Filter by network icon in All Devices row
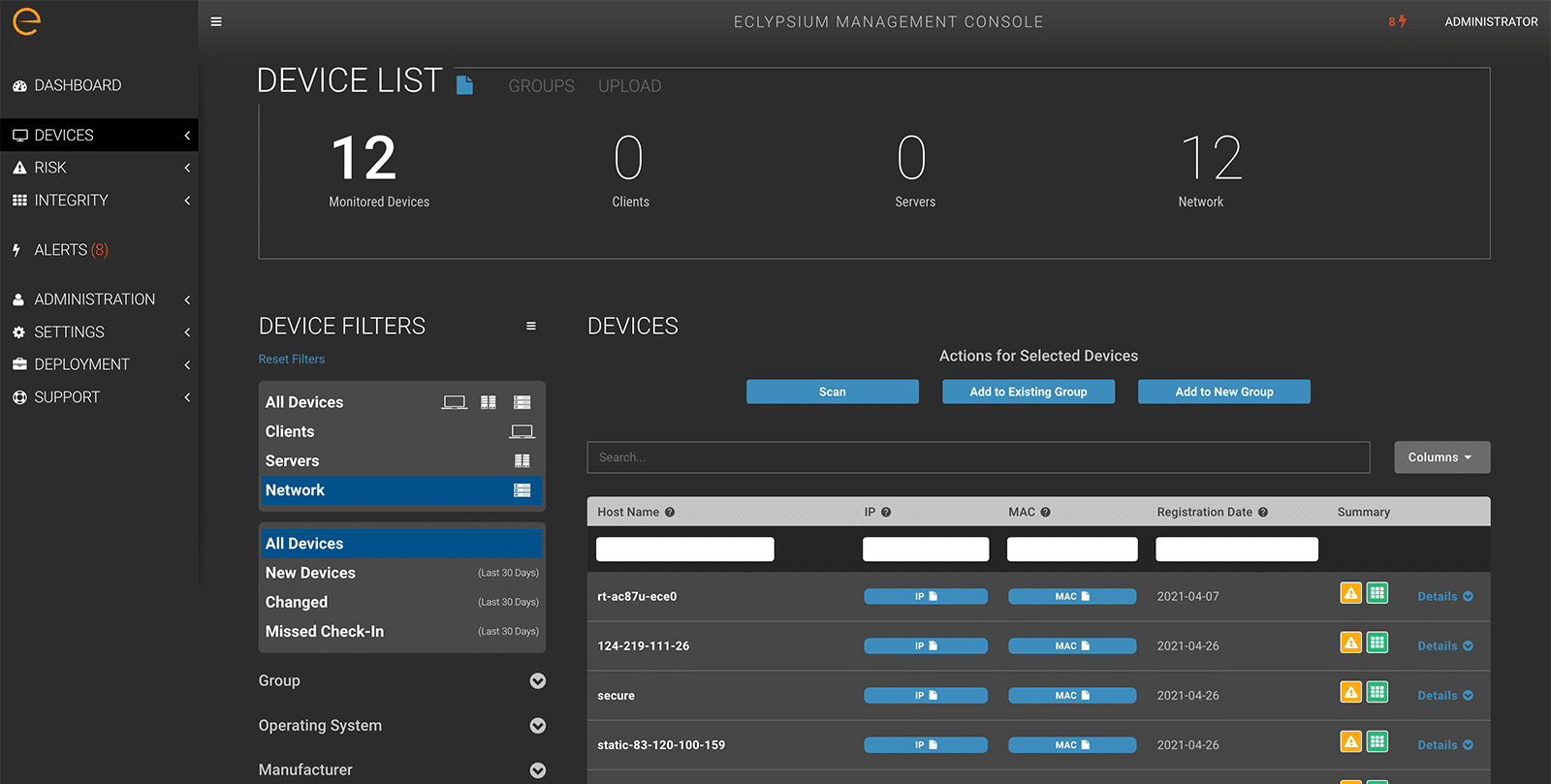This screenshot has height=784, width=1551. pos(522,402)
